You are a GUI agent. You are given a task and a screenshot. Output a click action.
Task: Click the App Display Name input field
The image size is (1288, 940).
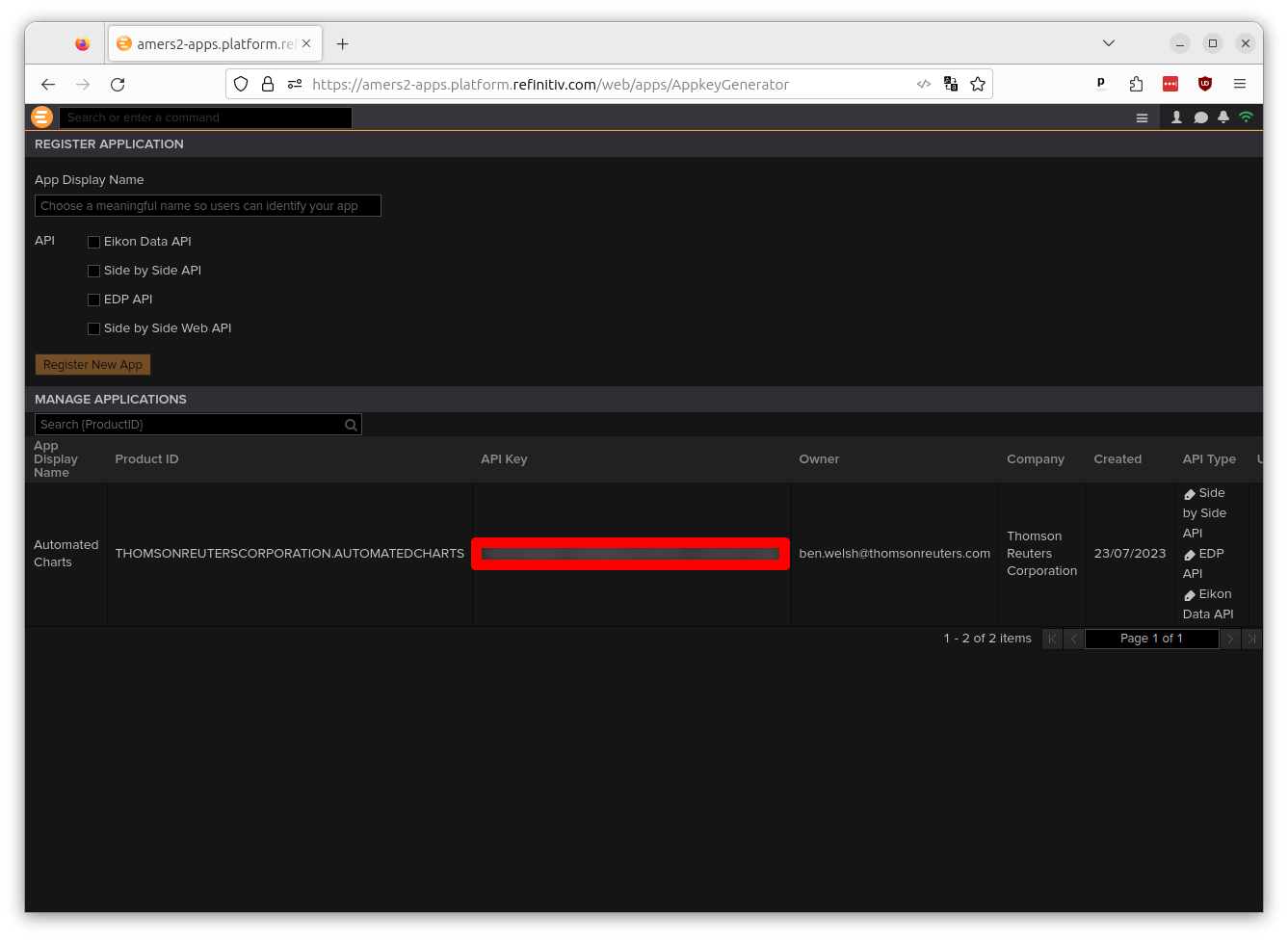click(x=208, y=206)
